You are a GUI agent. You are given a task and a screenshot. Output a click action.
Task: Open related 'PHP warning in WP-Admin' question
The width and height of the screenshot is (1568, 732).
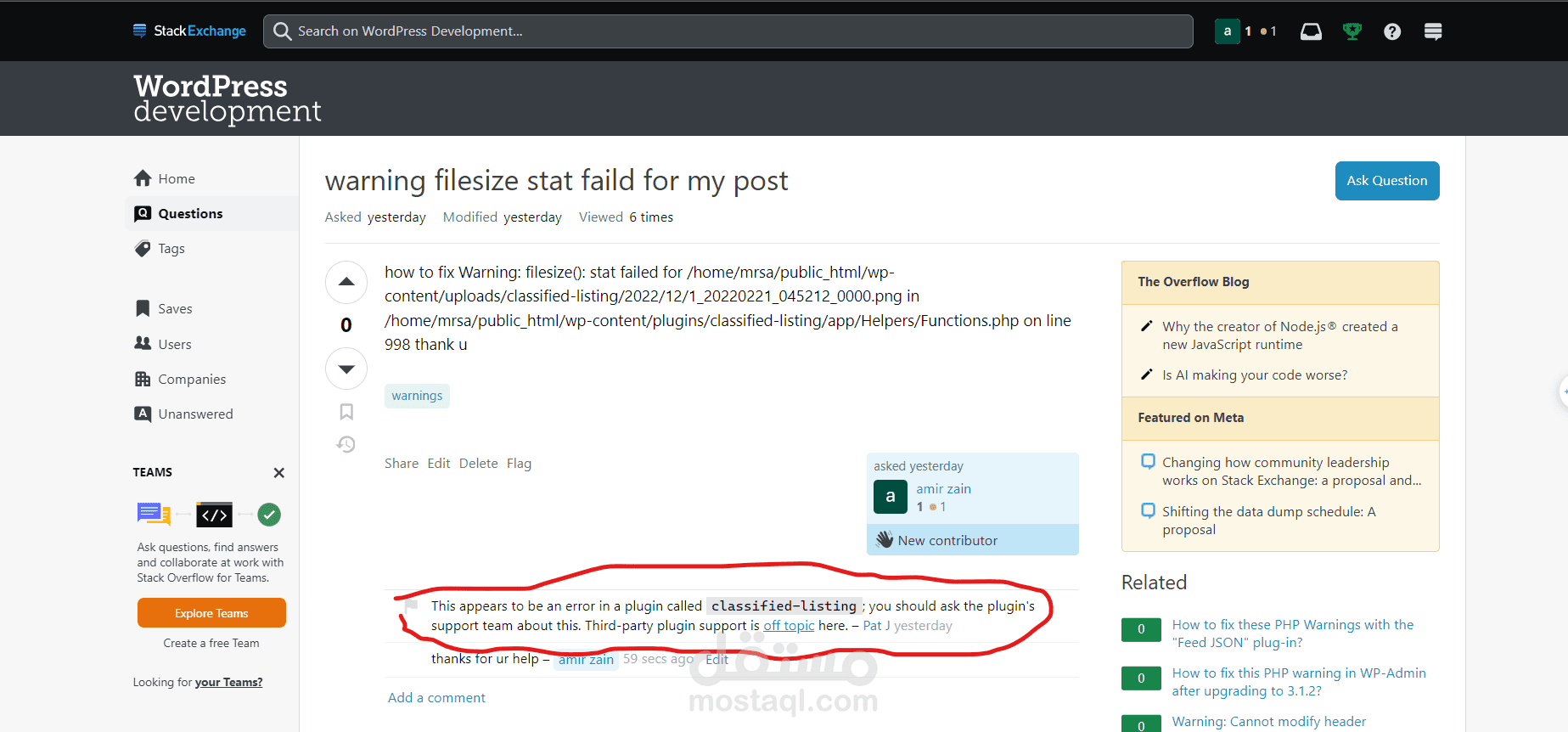pos(1299,682)
